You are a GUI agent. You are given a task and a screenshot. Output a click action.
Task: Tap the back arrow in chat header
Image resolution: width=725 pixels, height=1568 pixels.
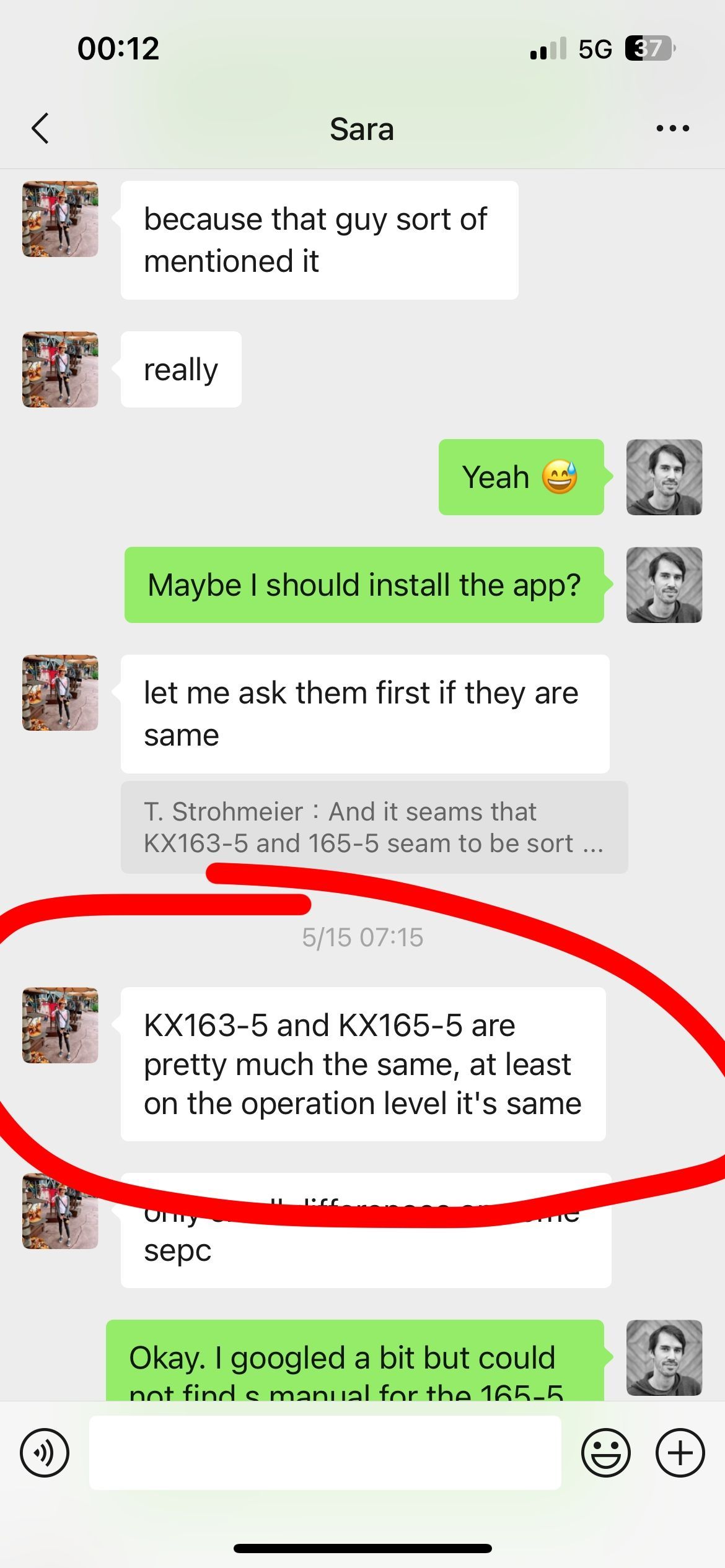tap(40, 129)
